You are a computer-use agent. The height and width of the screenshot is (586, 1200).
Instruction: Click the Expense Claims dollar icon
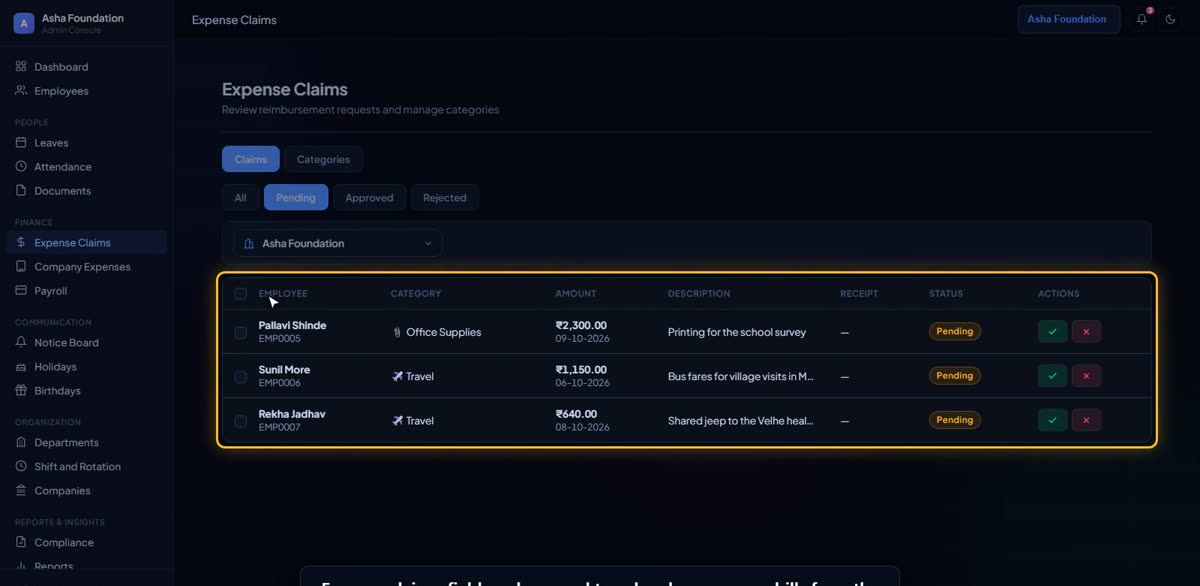(x=21, y=243)
